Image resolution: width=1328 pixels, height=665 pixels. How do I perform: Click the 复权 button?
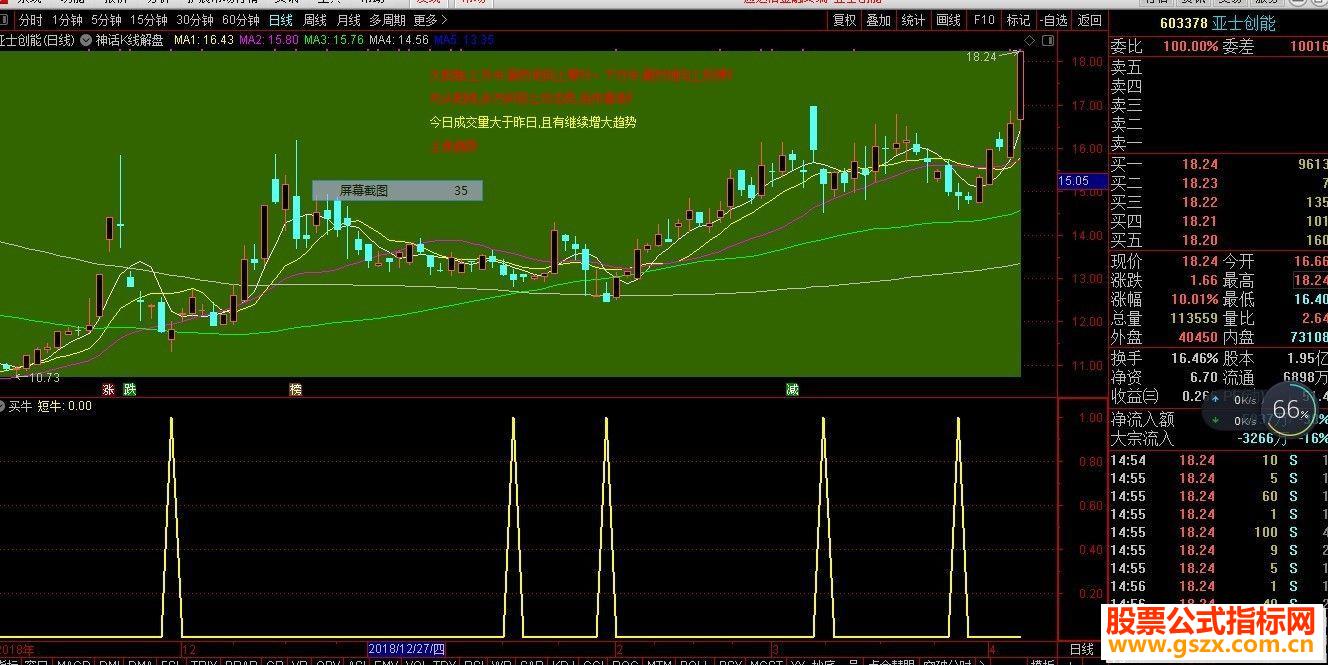845,20
